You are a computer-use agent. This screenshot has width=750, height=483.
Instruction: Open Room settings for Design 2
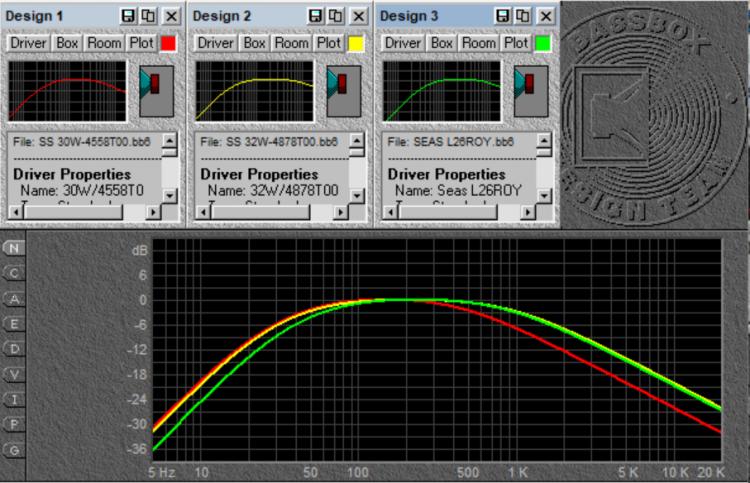click(291, 43)
